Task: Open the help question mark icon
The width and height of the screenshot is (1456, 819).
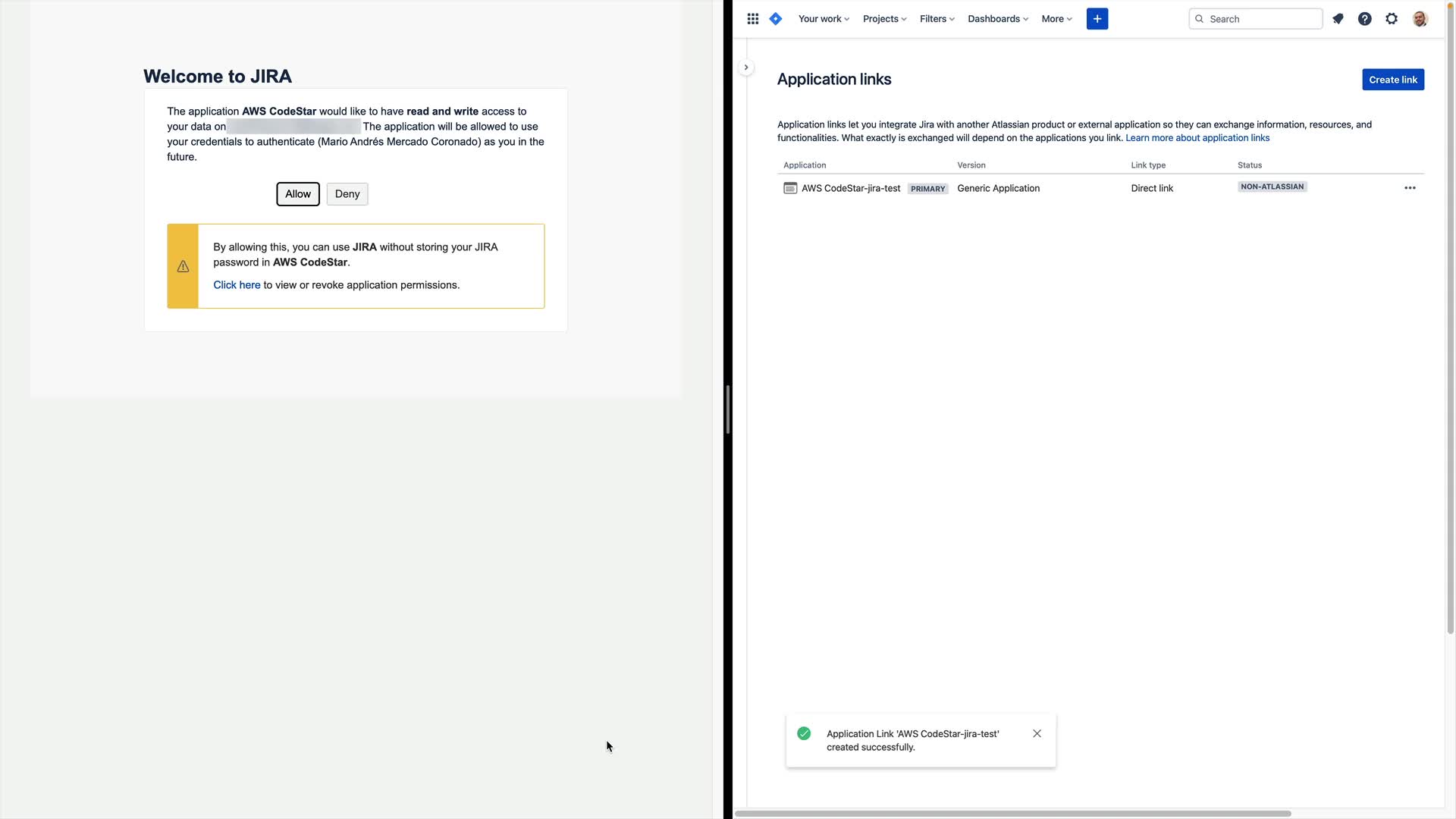Action: click(1364, 19)
